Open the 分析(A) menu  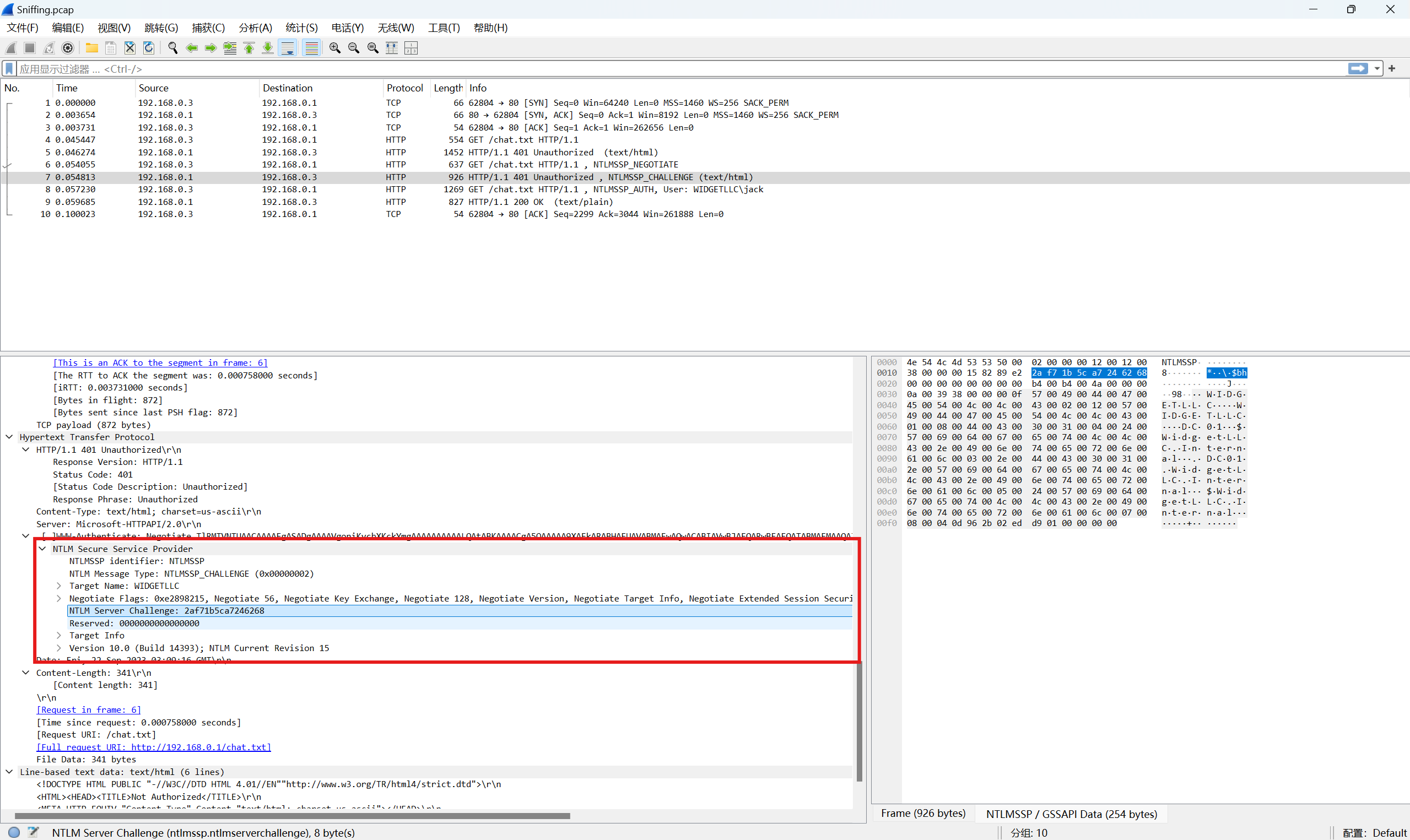coord(255,28)
